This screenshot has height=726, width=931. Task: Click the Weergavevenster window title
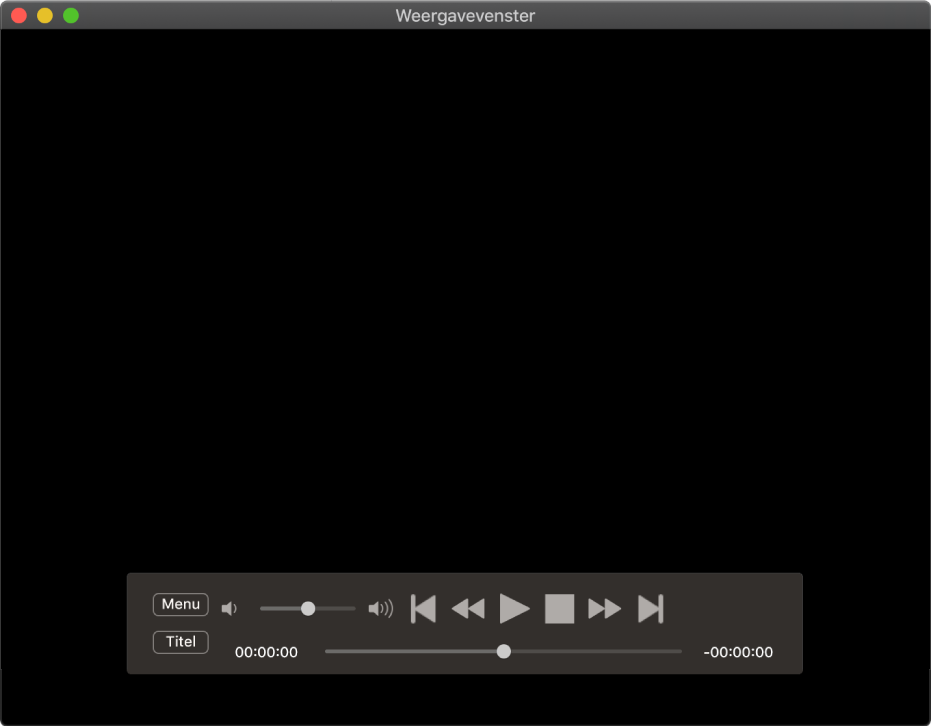pos(466,16)
